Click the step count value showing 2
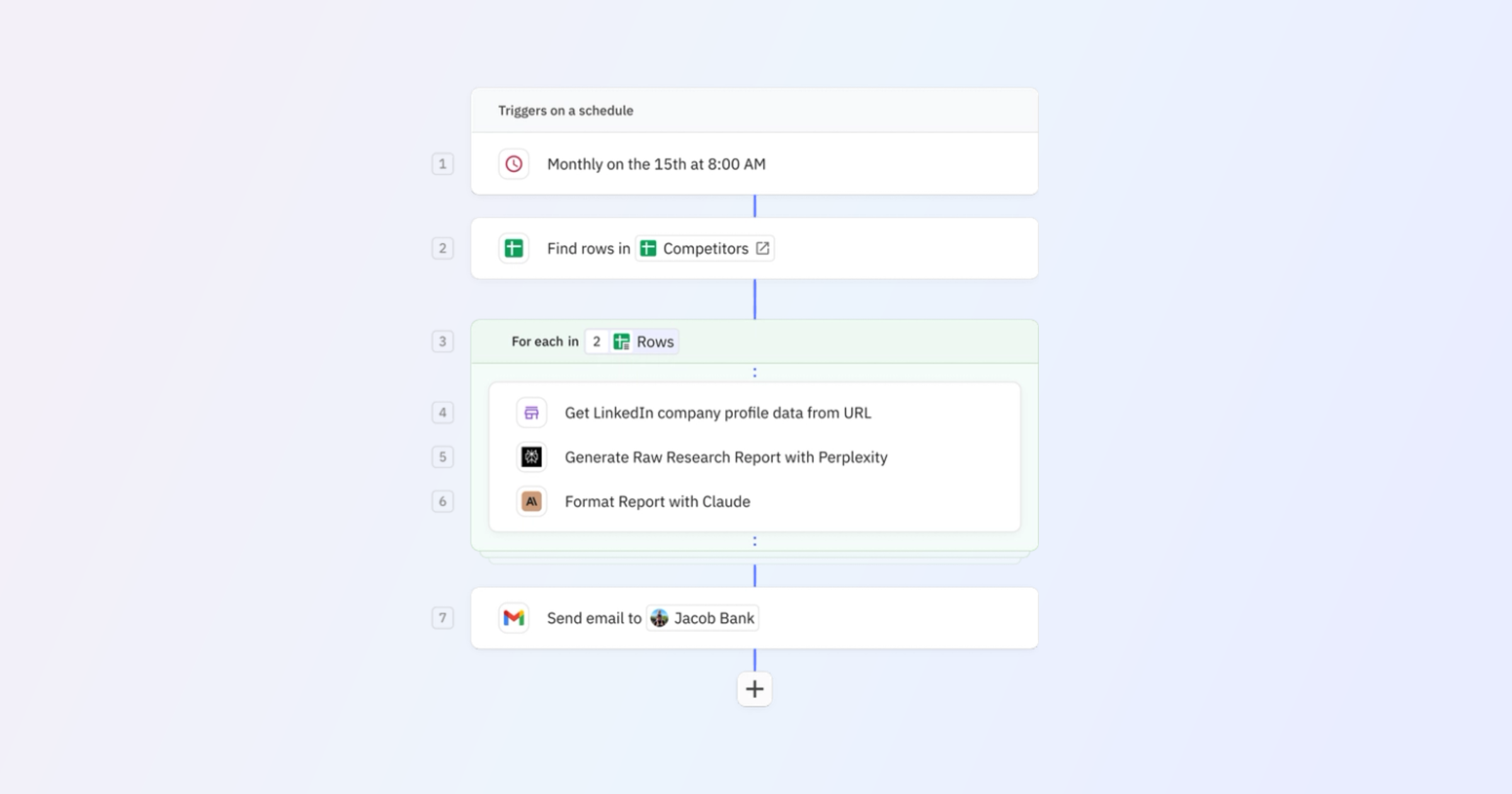 [596, 342]
